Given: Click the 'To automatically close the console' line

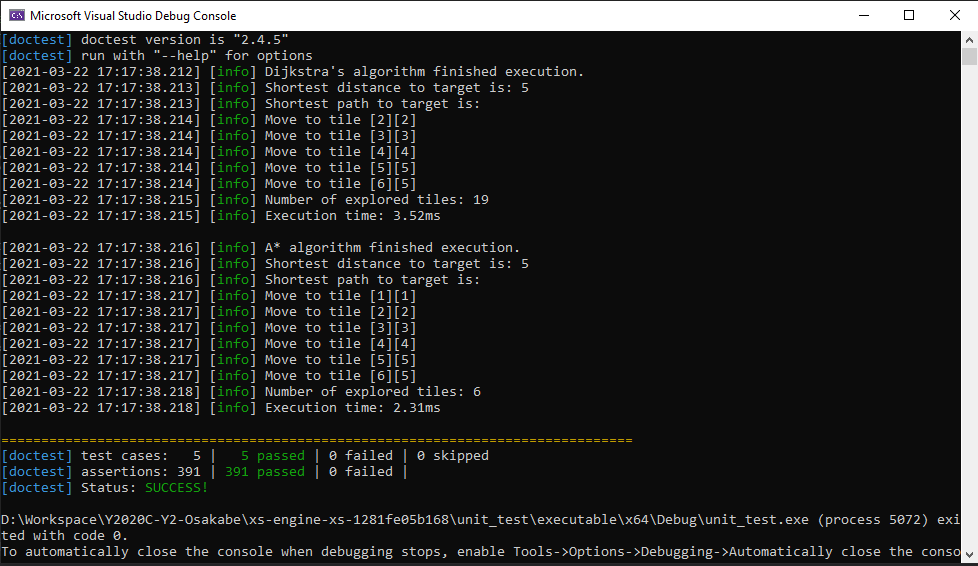Looking at the screenshot, I should click(480, 552).
